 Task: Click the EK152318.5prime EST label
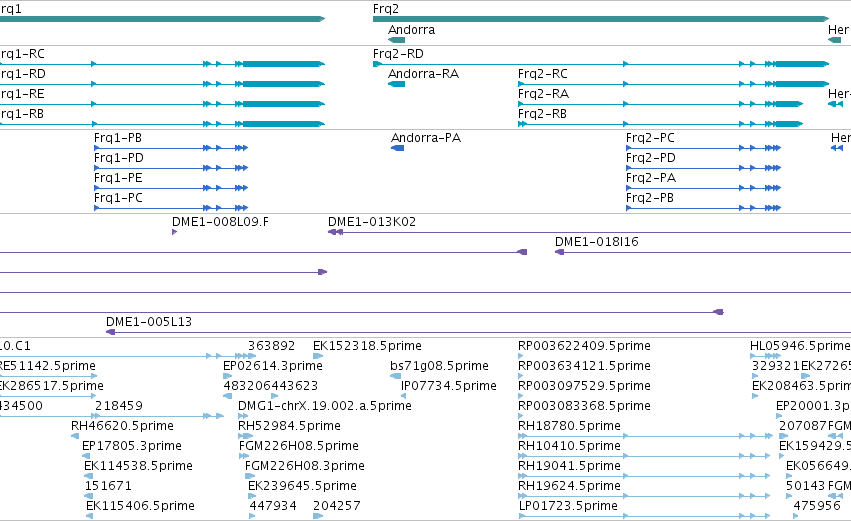tap(367, 346)
